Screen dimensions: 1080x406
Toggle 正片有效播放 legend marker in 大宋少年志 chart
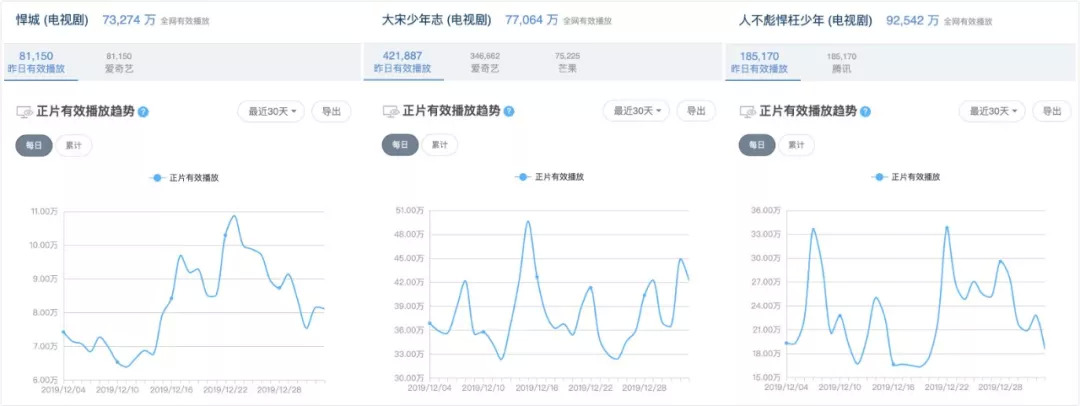pyautogui.click(x=522, y=177)
